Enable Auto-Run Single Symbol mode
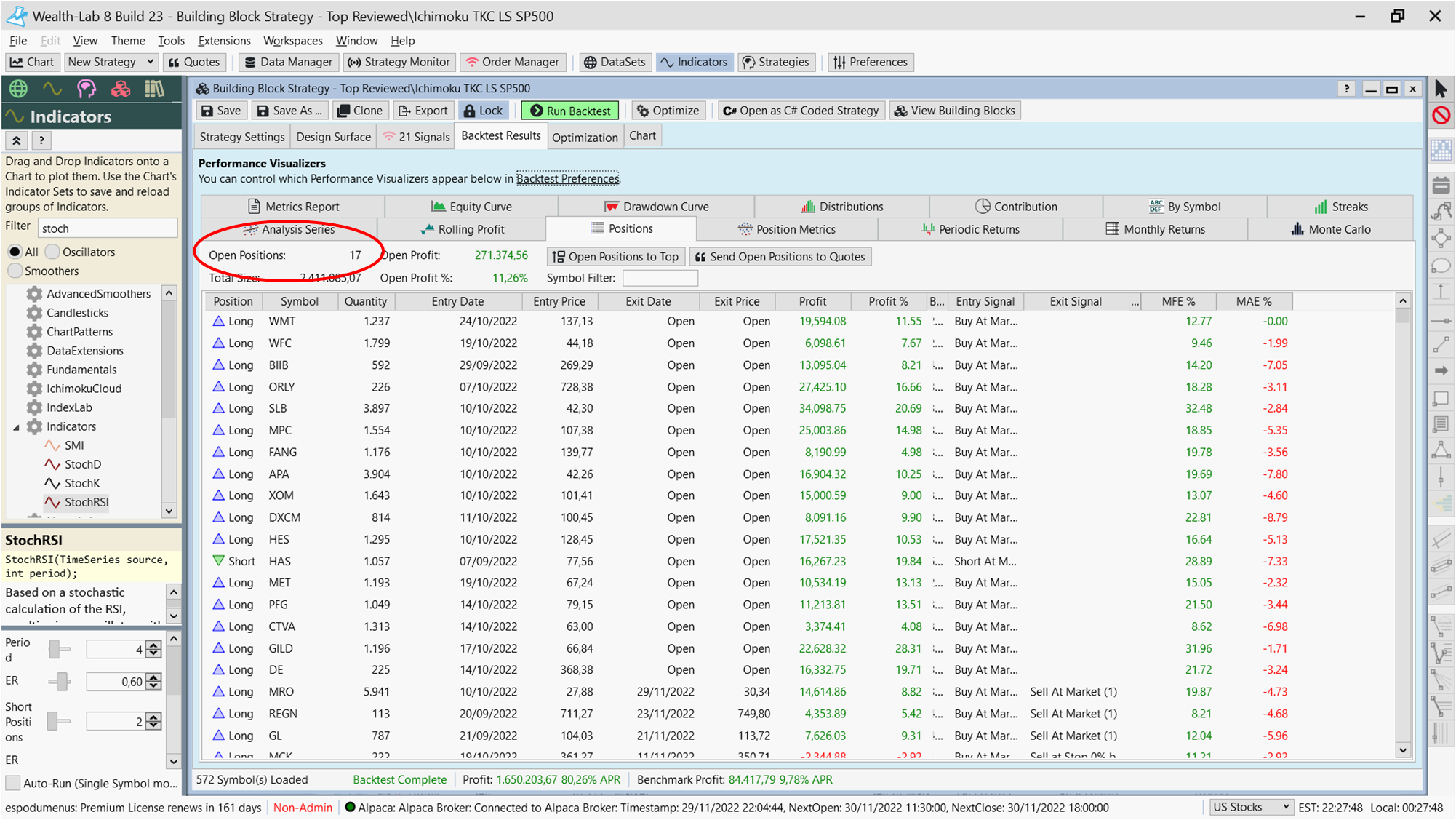The image size is (1456, 820). [x=12, y=783]
